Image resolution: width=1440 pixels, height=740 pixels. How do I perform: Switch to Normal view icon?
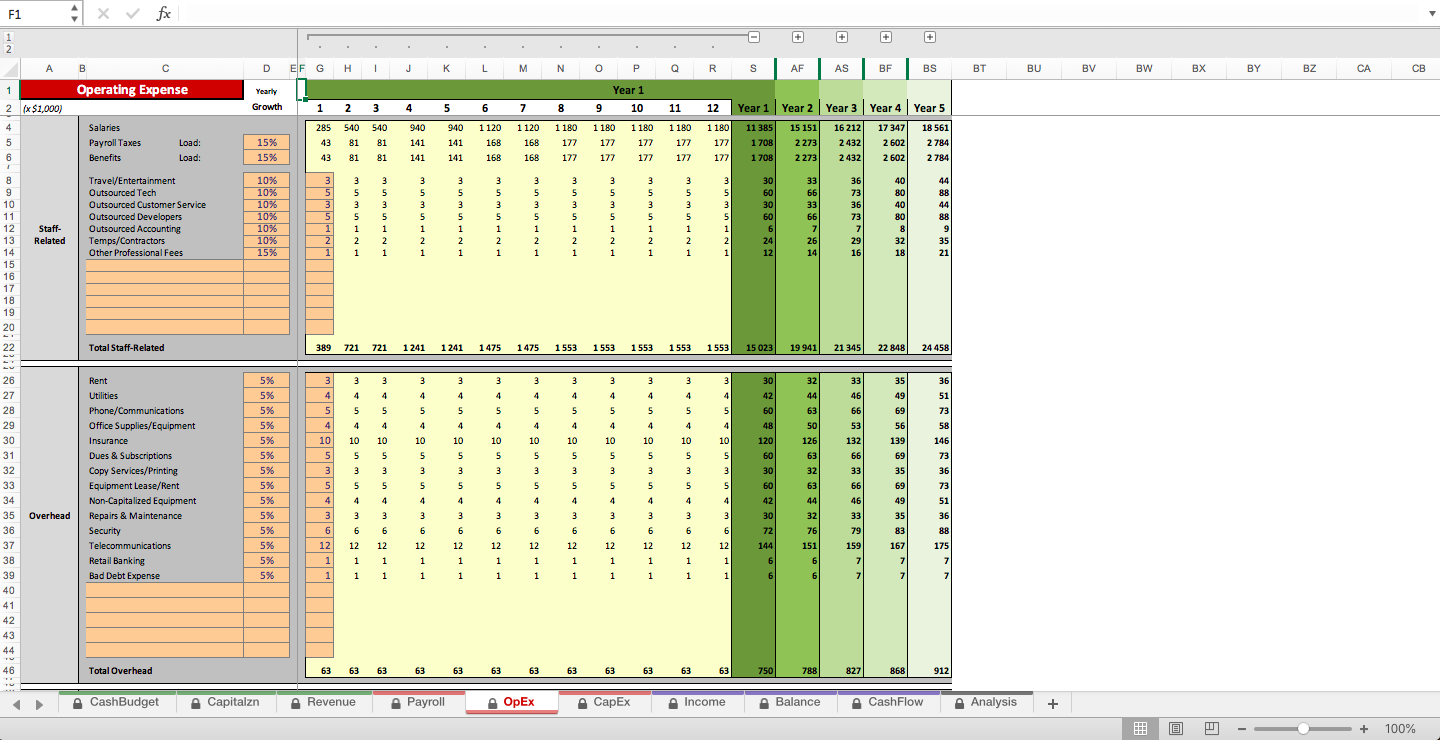(1140, 729)
